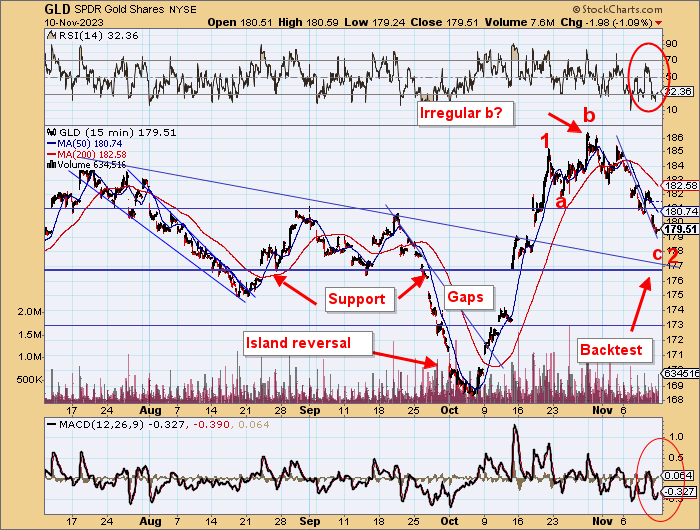This screenshot has height=530, width=700.
Task: Click the 179.51 price tag on right axis
Action: pyautogui.click(x=680, y=230)
